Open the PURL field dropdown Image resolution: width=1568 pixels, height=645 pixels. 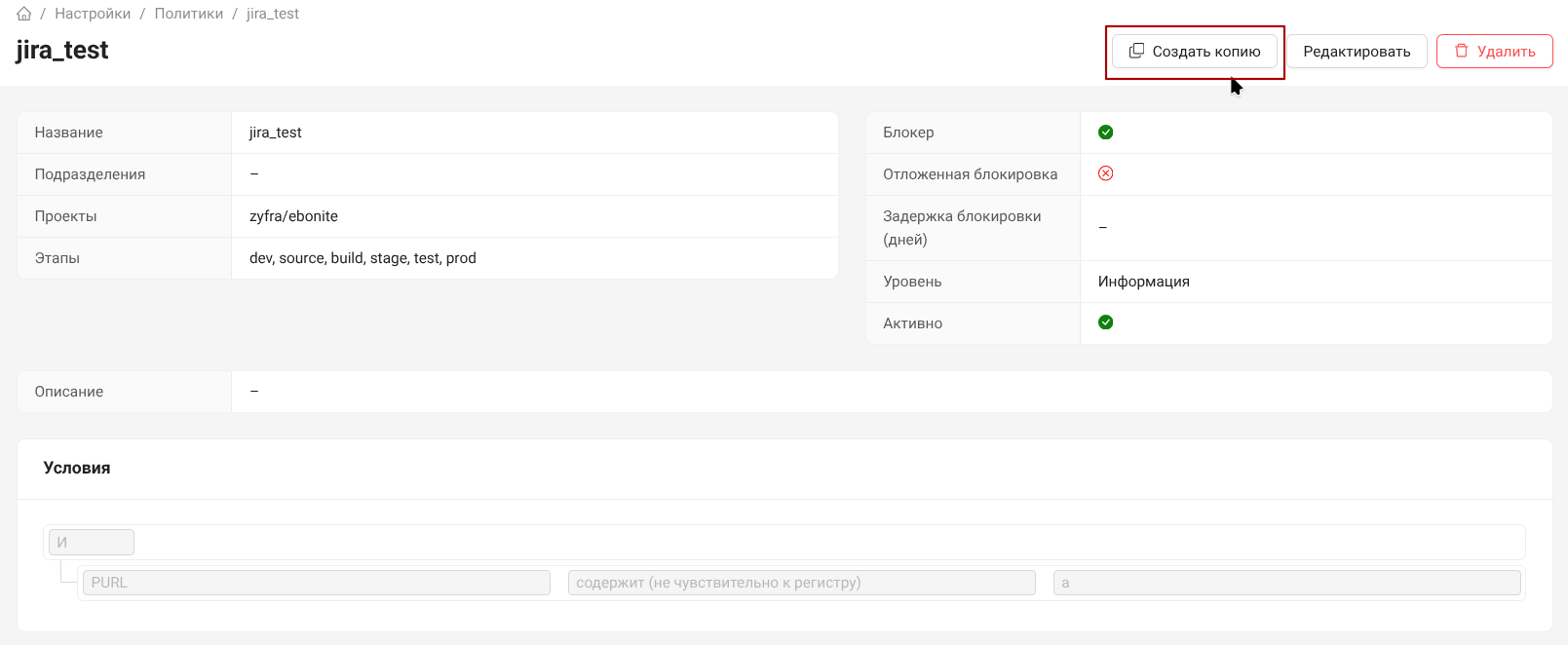[x=317, y=583]
